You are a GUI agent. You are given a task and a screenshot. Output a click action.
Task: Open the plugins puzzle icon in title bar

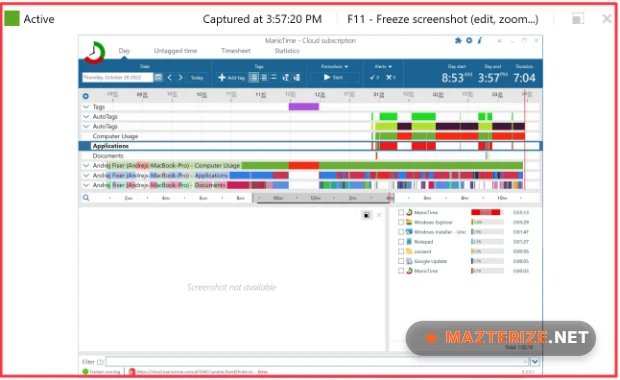click(x=458, y=40)
